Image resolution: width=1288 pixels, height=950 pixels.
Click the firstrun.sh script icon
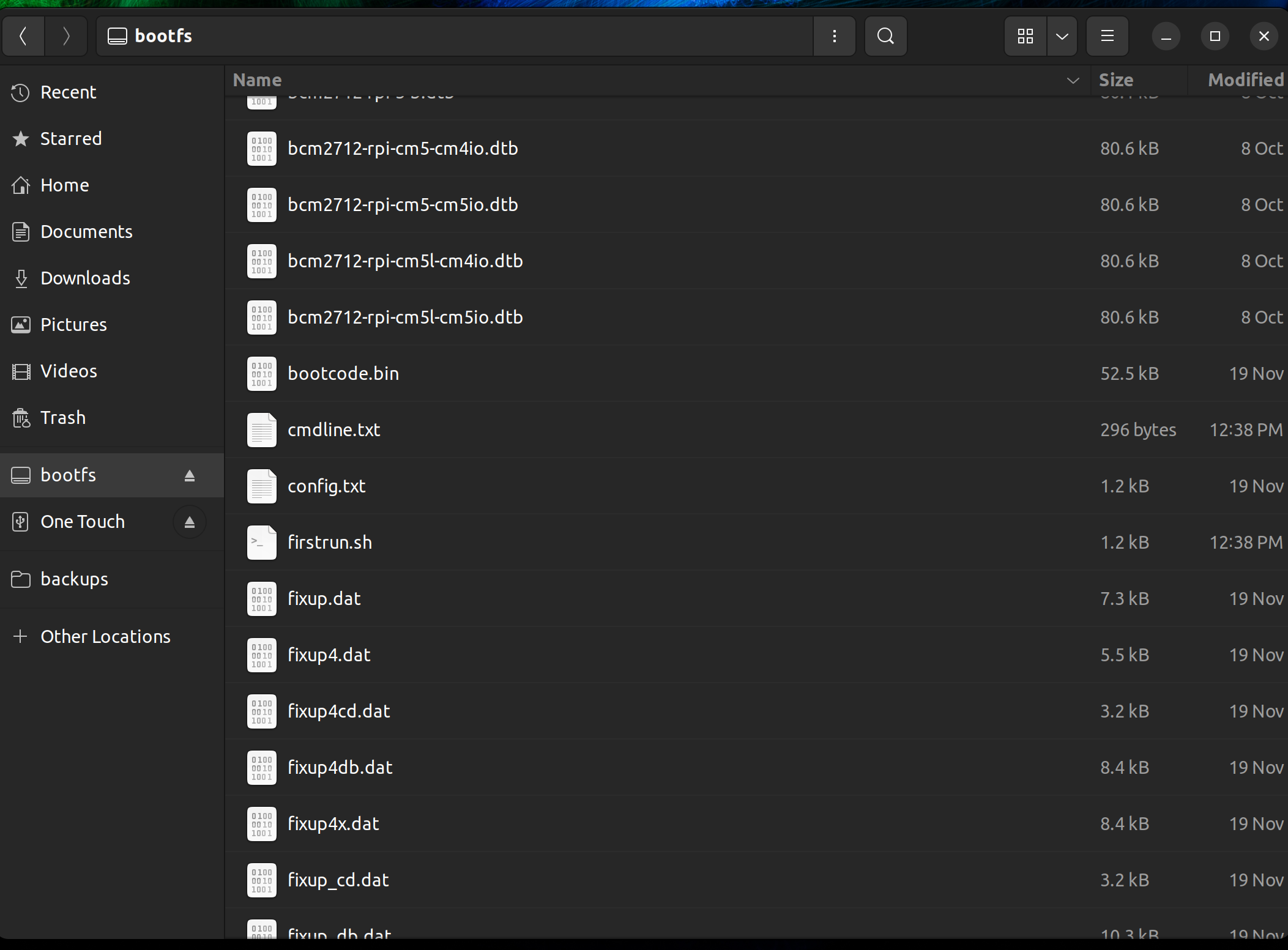261,542
